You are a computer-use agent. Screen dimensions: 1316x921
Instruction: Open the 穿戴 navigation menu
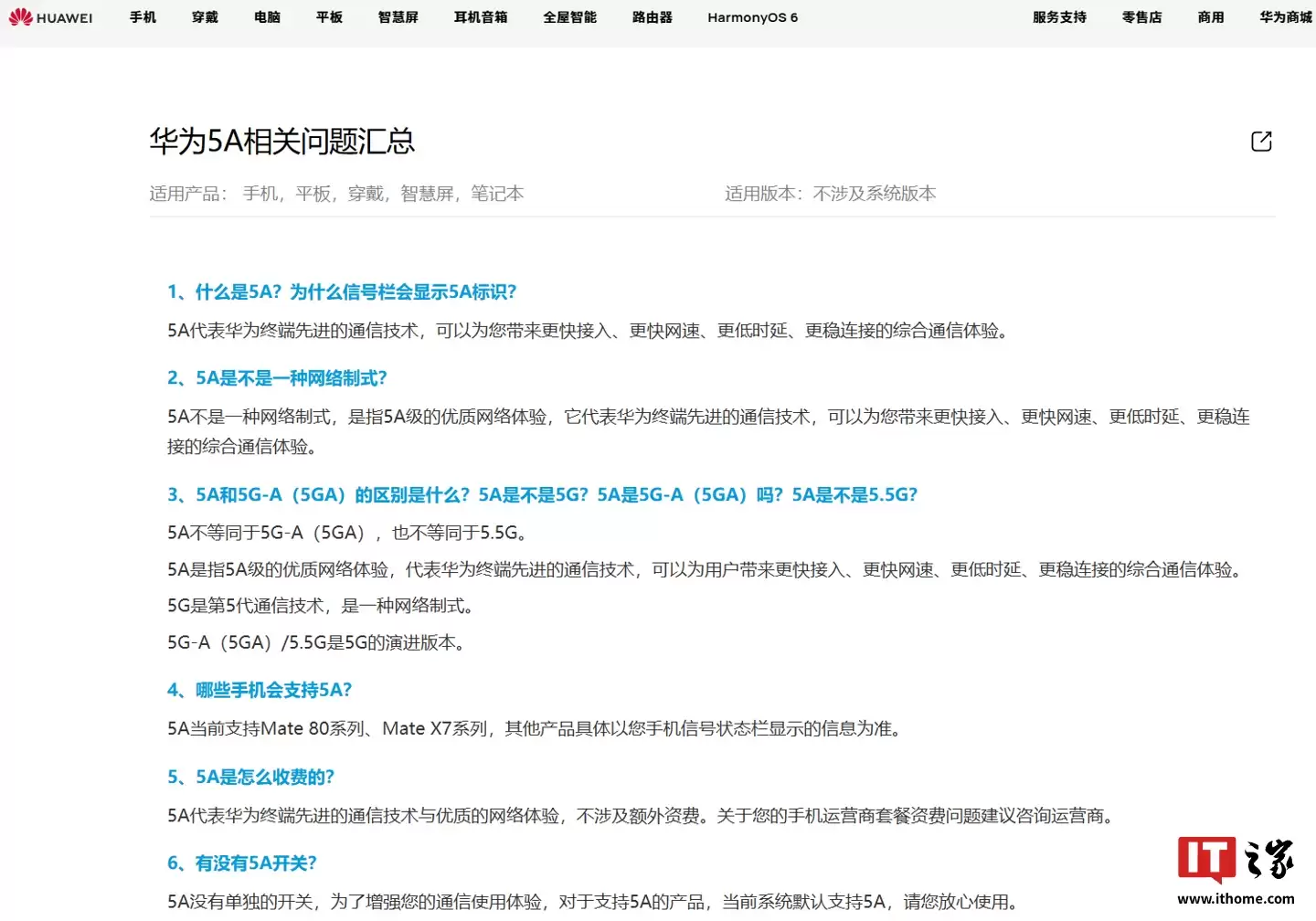click(205, 17)
